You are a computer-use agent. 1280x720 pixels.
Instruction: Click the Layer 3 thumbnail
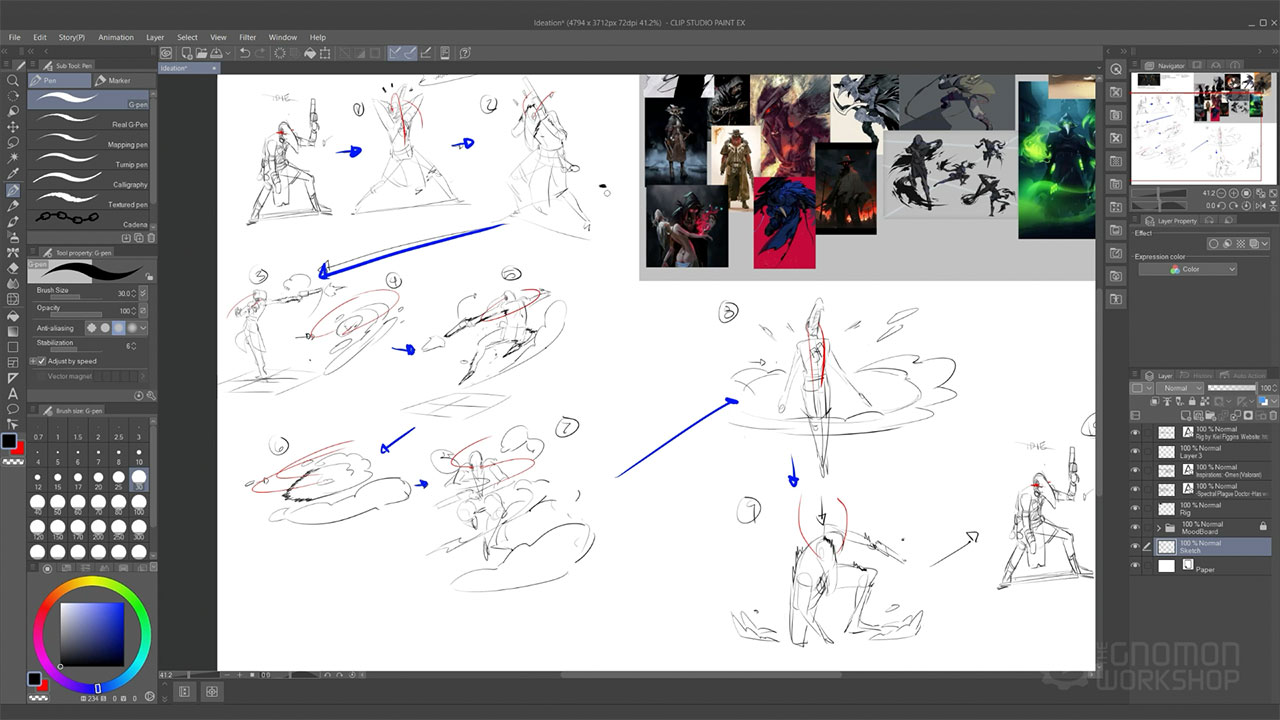pyautogui.click(x=1166, y=452)
